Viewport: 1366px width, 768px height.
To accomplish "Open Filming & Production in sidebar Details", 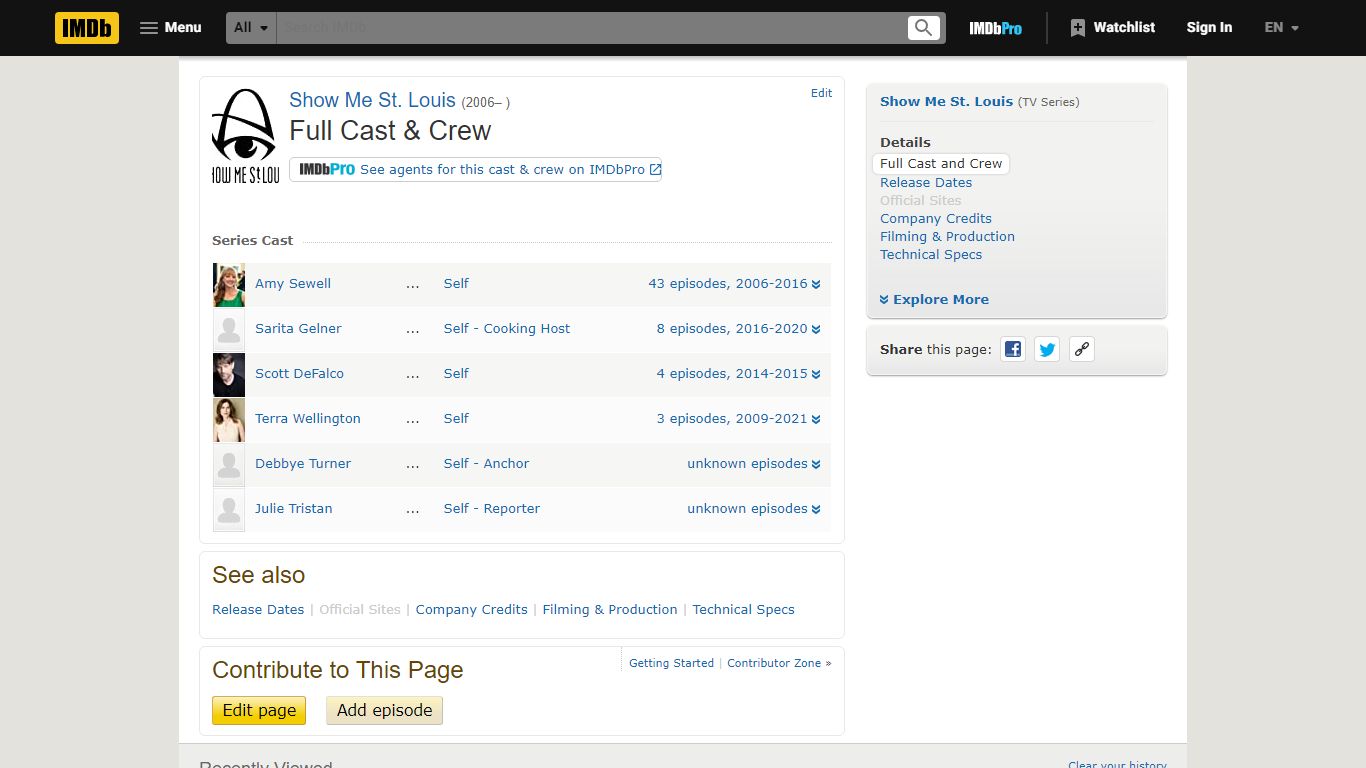I will click(x=947, y=237).
